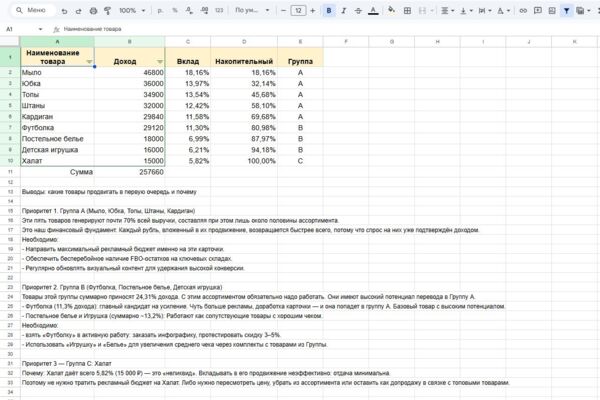Screen dimensions: 600x400
Task: Click the formula bar with Наименование товара
Action: tap(329, 29)
